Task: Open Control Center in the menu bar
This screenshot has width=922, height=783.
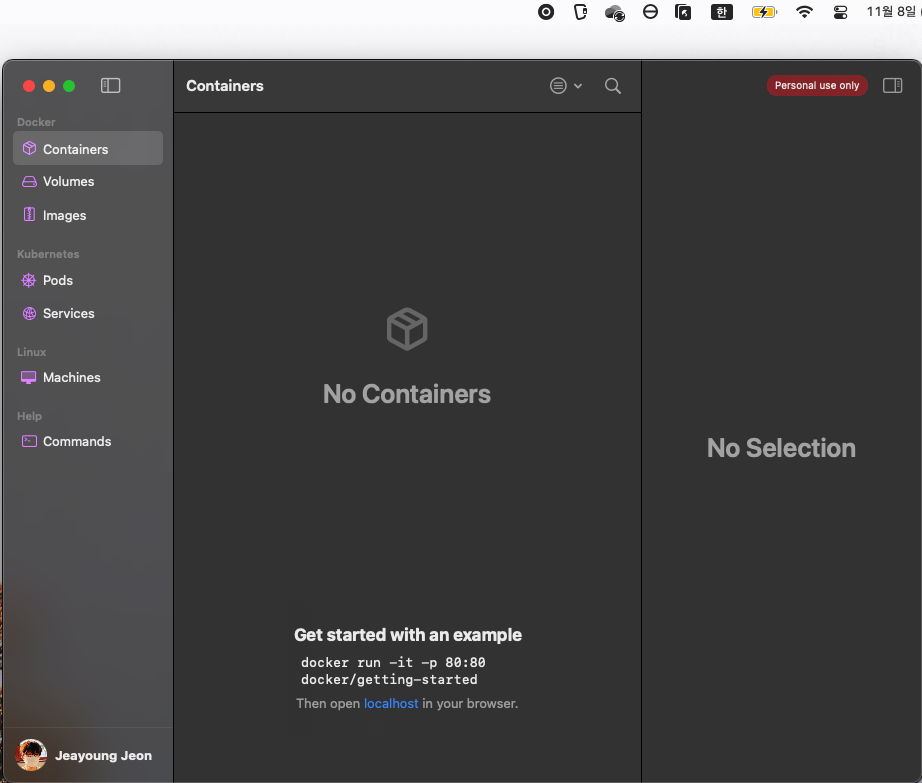Action: 840,12
